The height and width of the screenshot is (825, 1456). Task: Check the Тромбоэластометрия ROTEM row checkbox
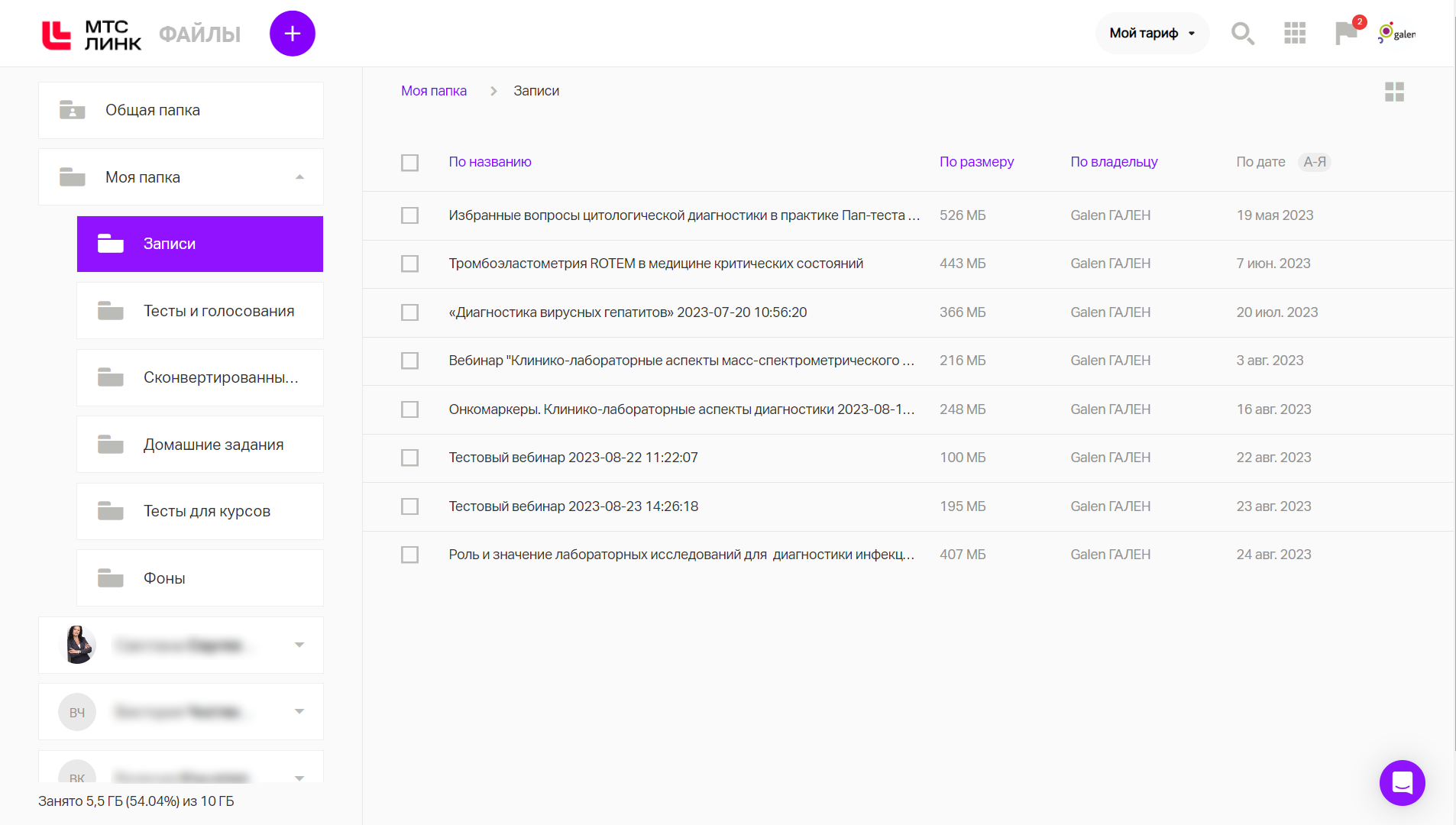(x=410, y=264)
